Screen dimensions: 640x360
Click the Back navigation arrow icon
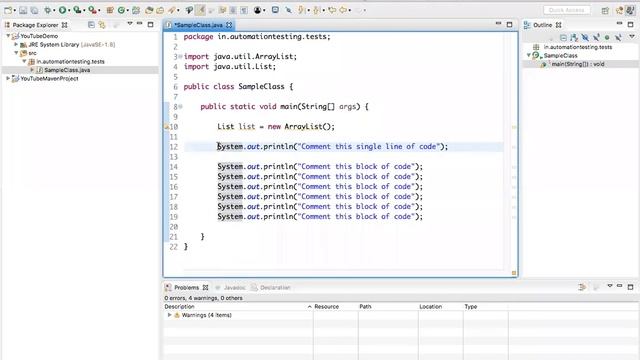[x=343, y=10]
